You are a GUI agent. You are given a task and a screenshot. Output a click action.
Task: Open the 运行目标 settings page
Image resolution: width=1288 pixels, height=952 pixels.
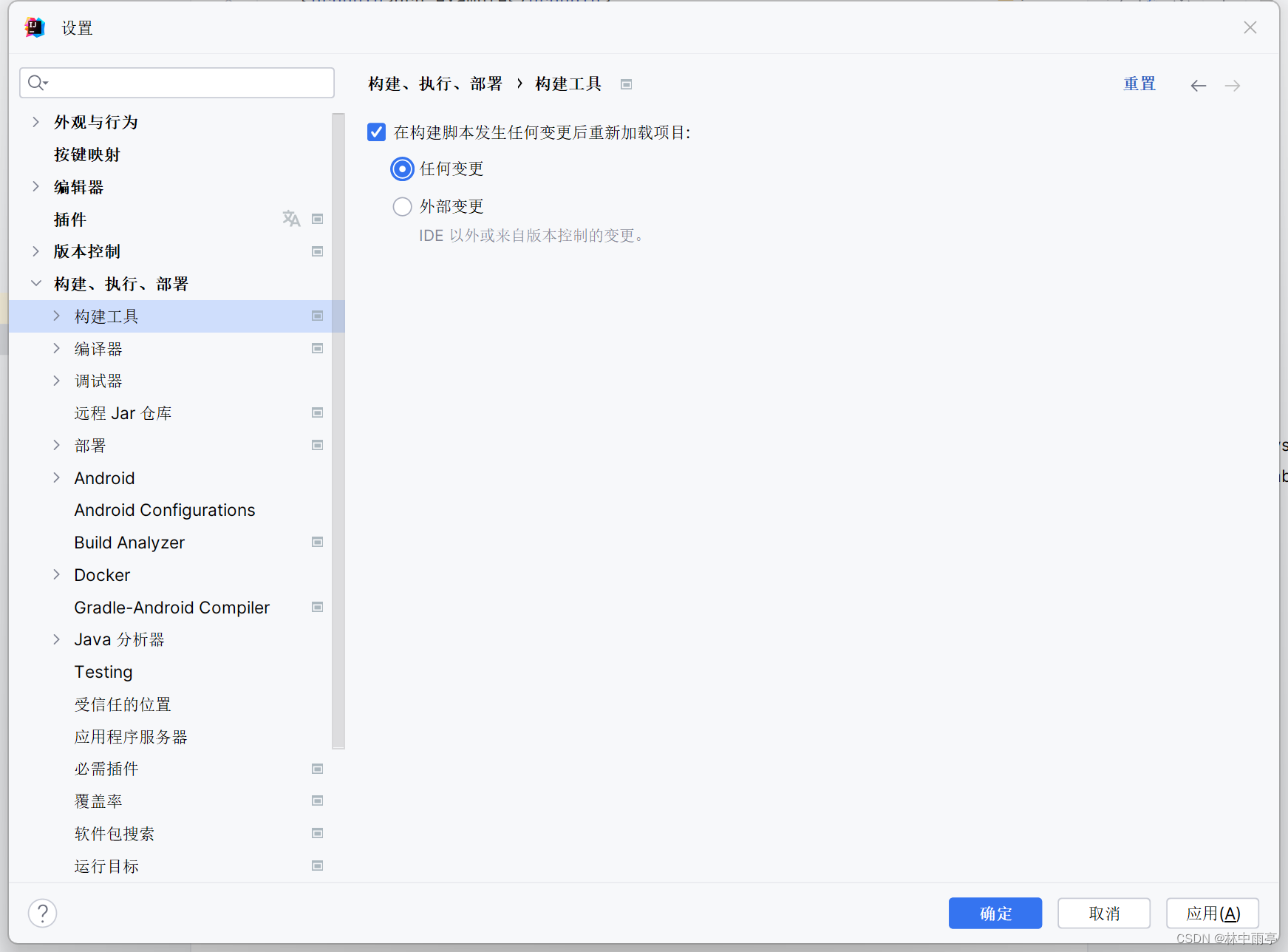(106, 866)
